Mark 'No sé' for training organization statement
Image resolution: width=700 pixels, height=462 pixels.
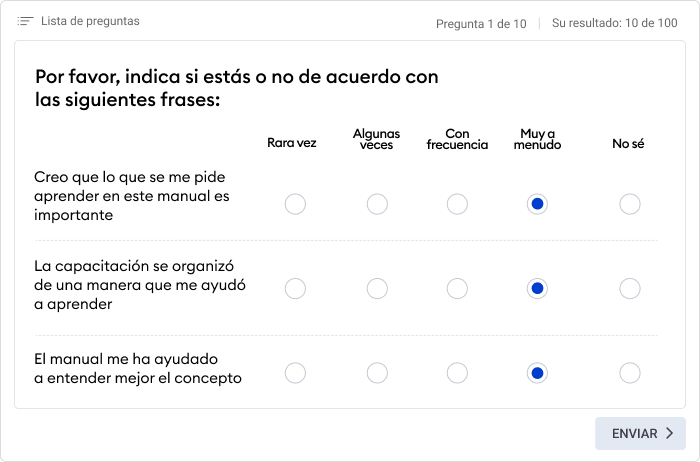point(629,289)
